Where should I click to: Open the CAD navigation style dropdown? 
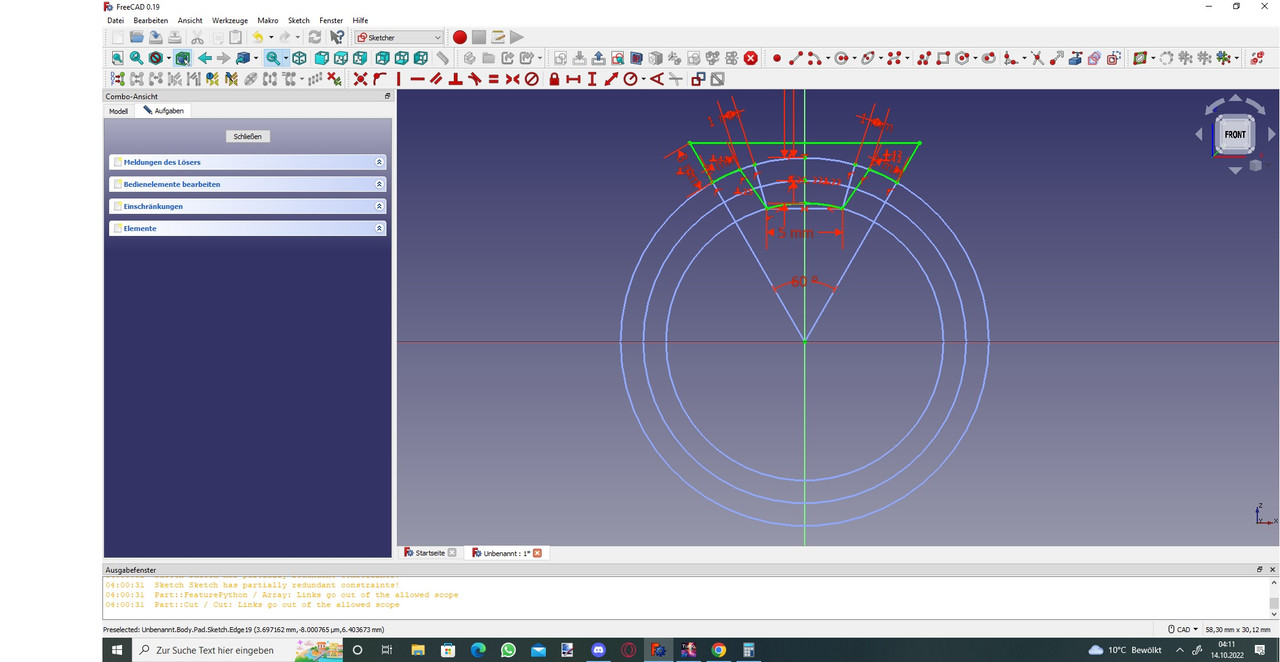coord(1184,629)
